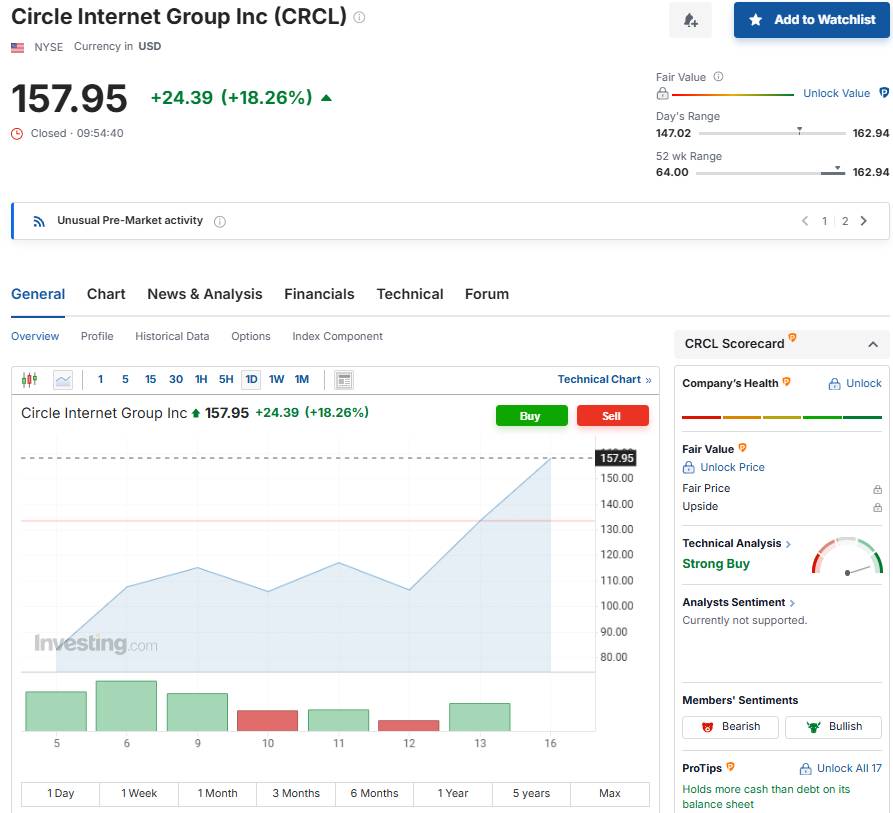Set chart interval to 1M
This screenshot has height=813, width=893.
[x=302, y=379]
